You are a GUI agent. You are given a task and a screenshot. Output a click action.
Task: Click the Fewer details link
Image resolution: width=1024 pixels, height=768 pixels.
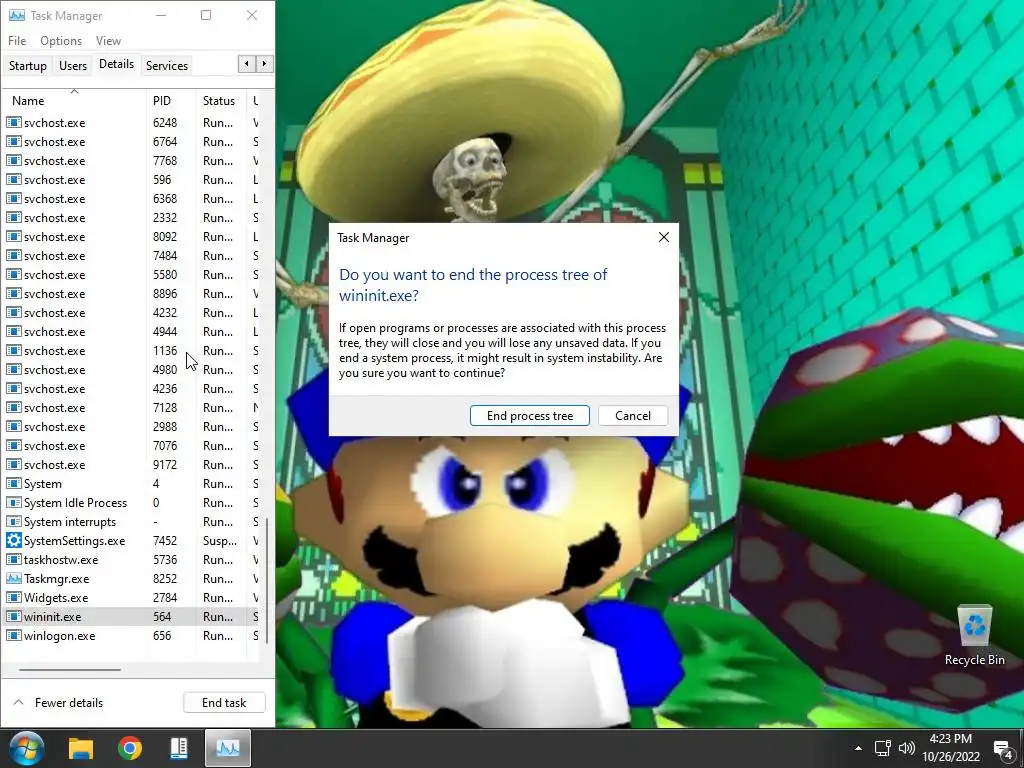pos(69,703)
